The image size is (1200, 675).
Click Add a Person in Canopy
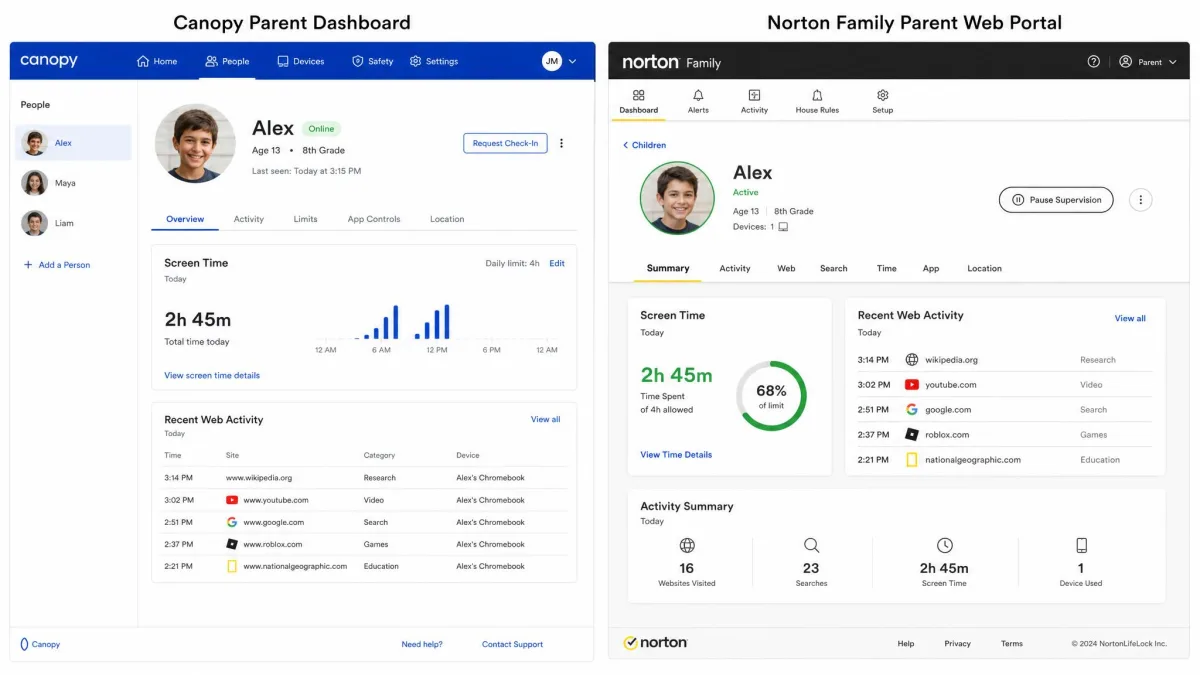pos(56,265)
